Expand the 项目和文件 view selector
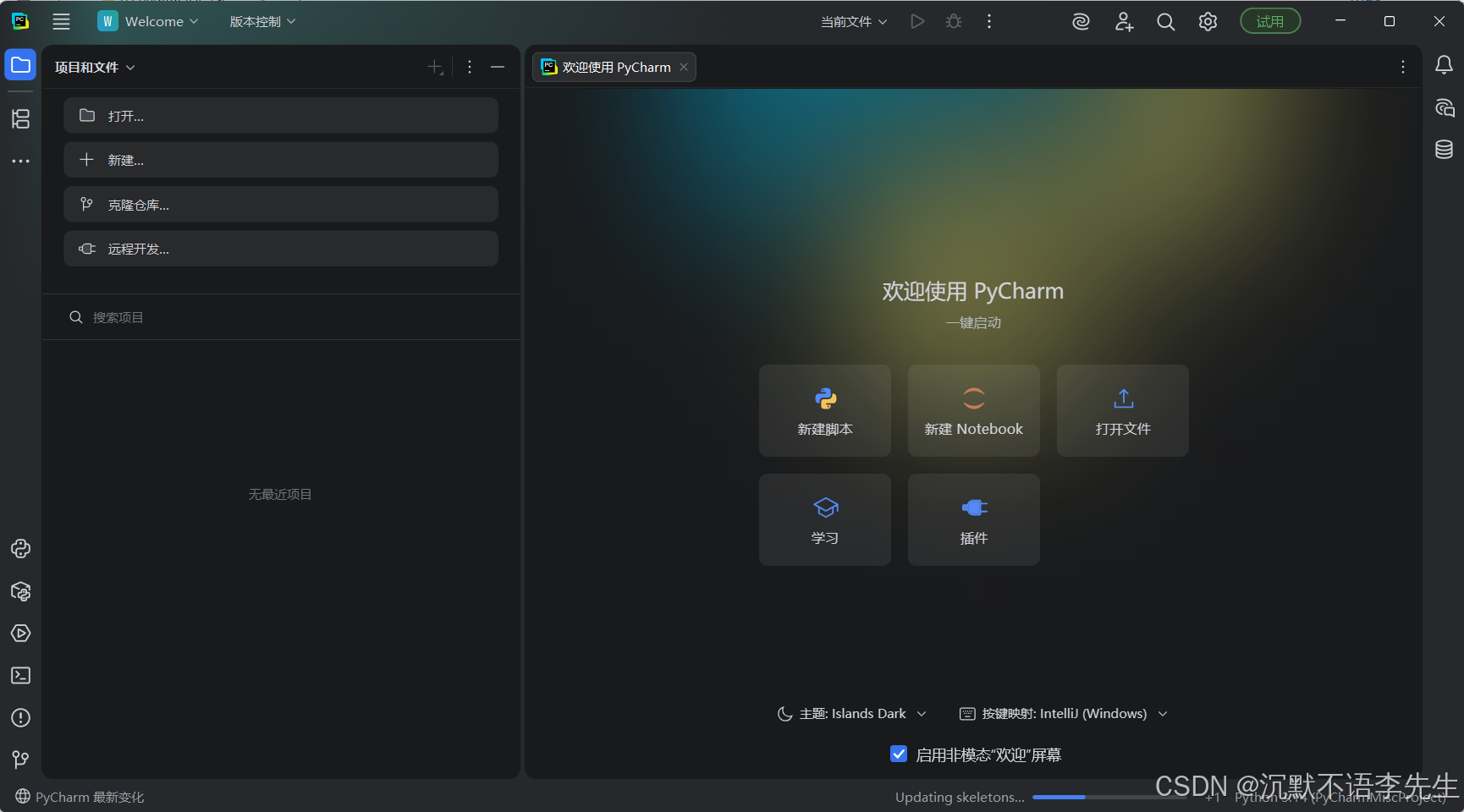 [95, 67]
